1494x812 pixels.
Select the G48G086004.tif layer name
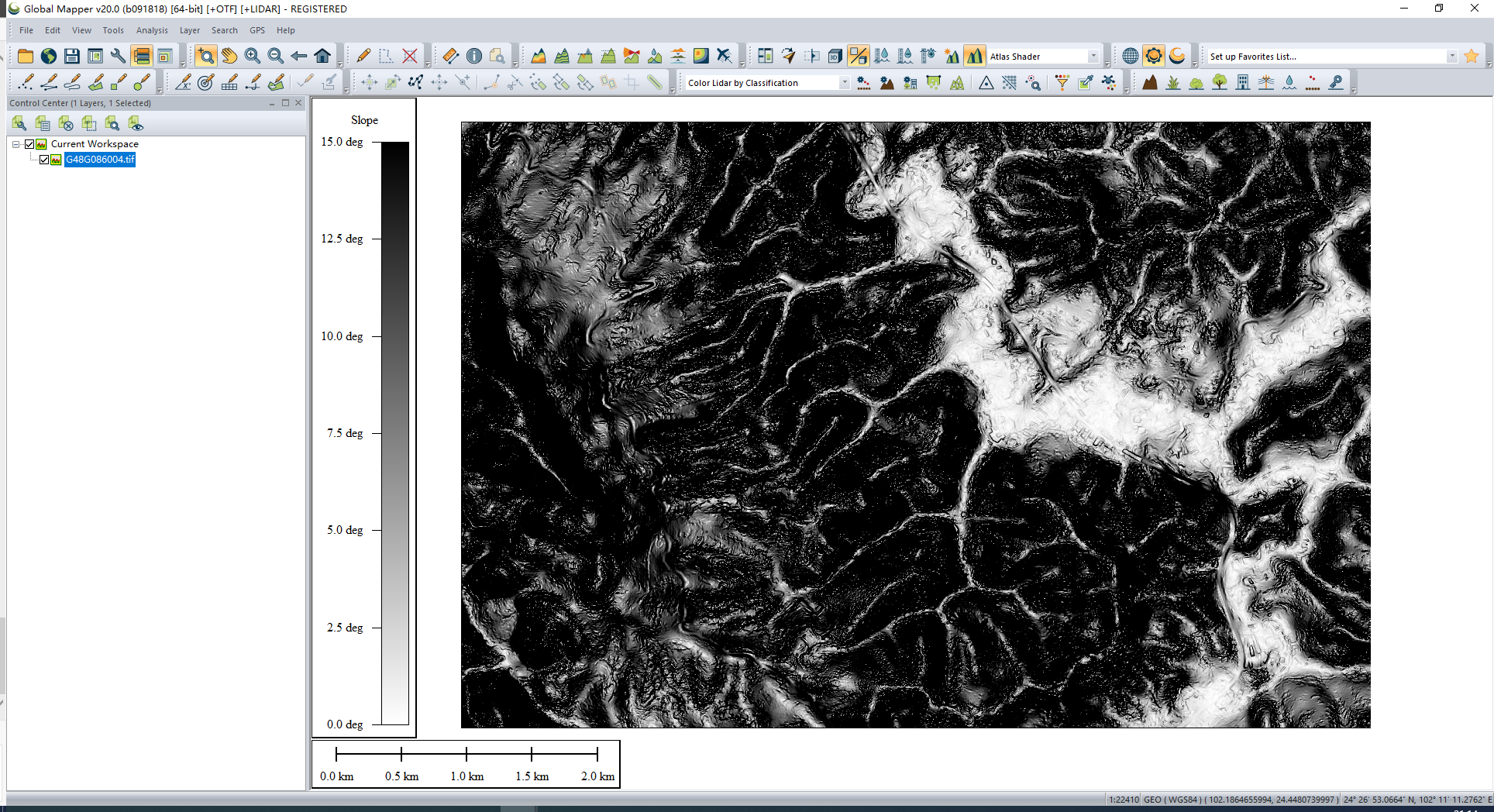[x=100, y=160]
